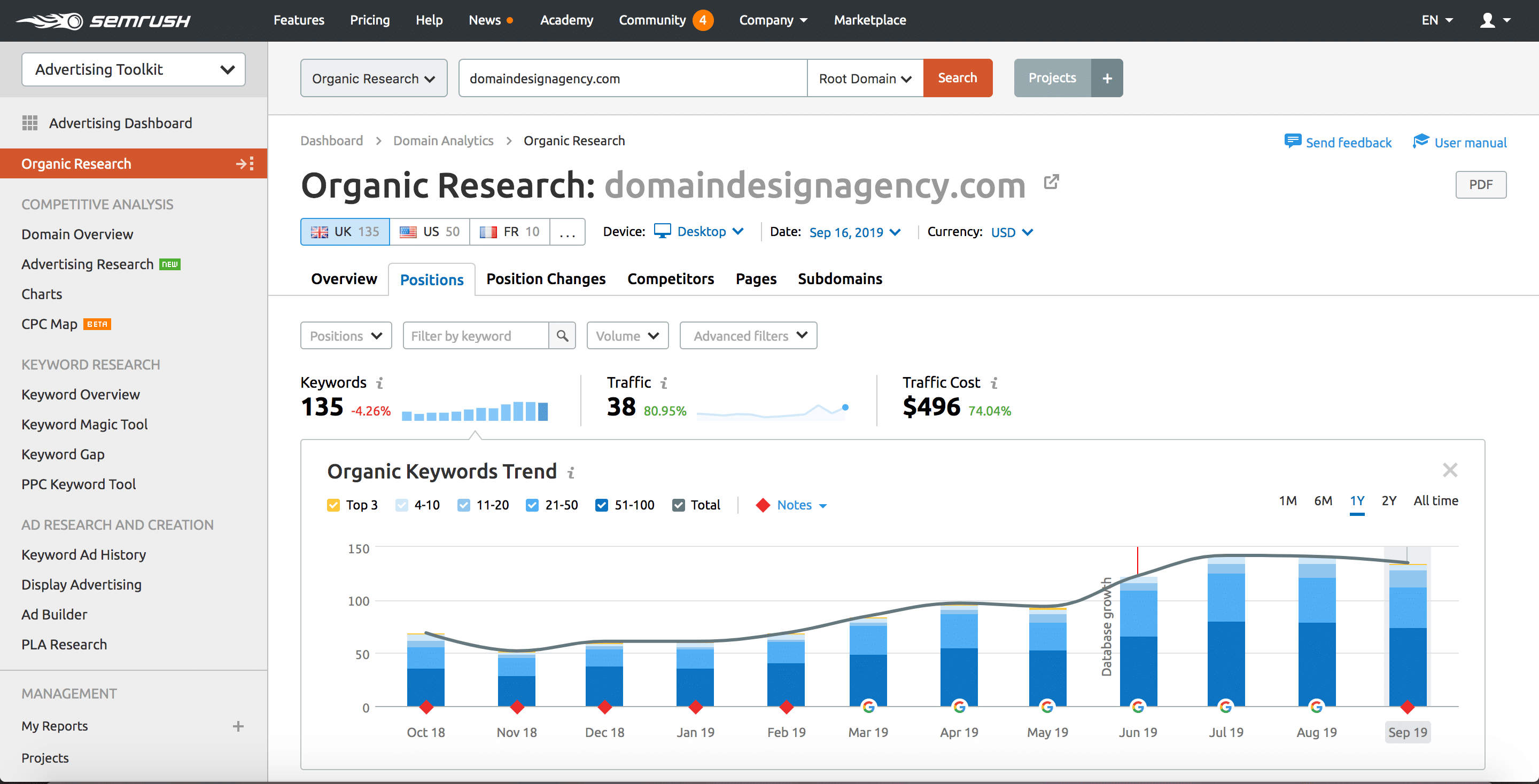1539x784 pixels.
Task: Open the Advanced filters dropdown
Action: [749, 335]
